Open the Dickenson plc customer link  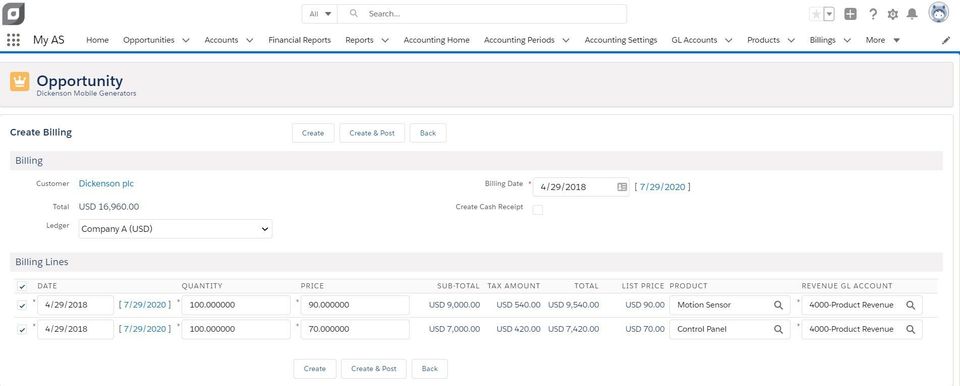tap(107, 183)
